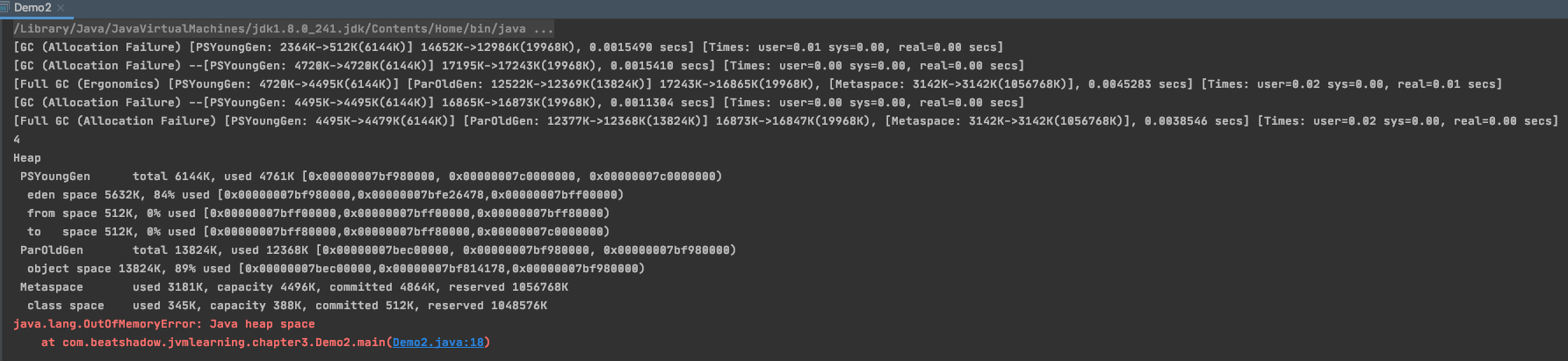Screen dimensions: 1568x361
Task: Click the Demo2 tab application icon
Action: pyautogui.click(x=4, y=7)
